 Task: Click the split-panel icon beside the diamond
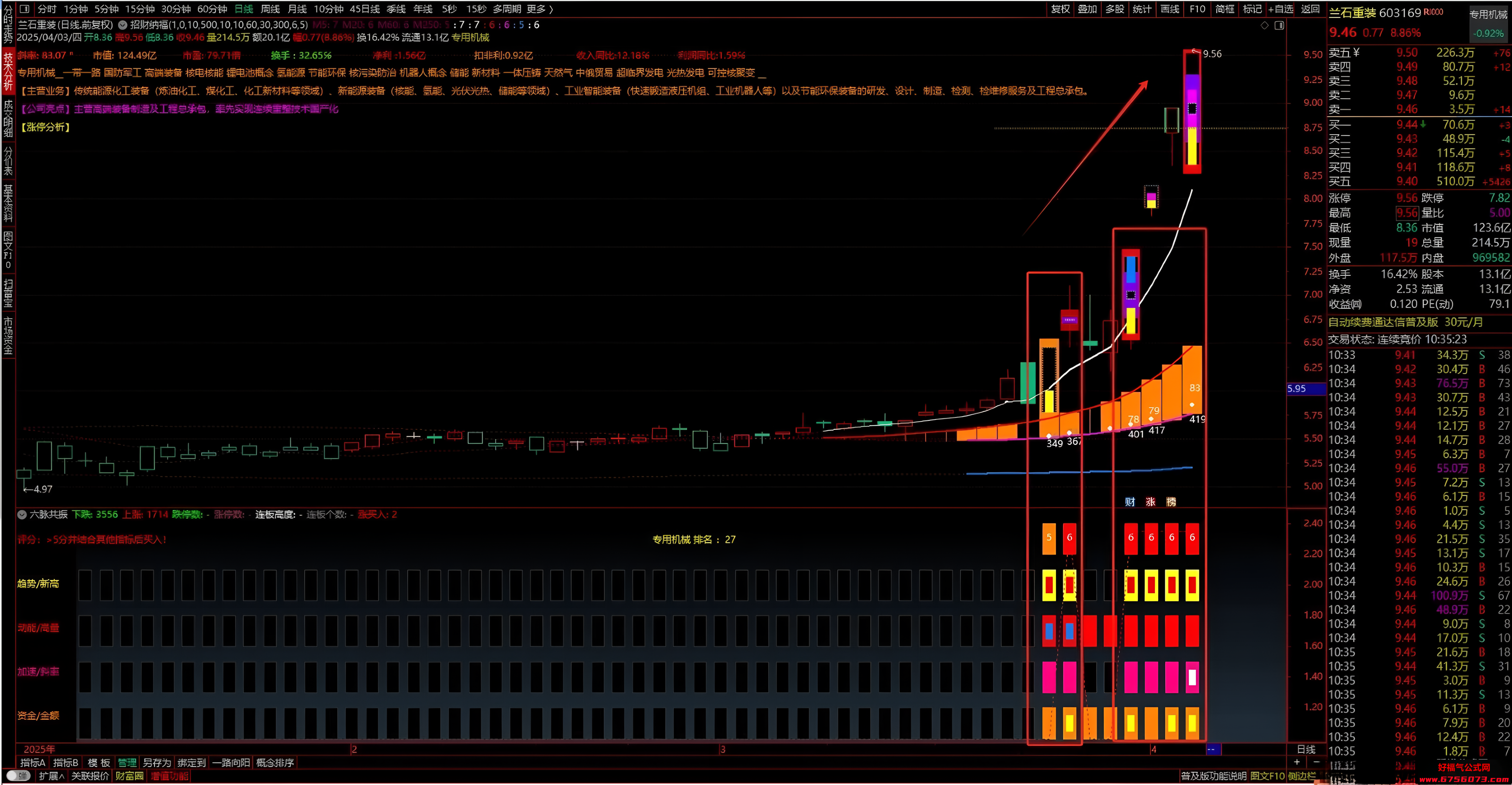1280,25
